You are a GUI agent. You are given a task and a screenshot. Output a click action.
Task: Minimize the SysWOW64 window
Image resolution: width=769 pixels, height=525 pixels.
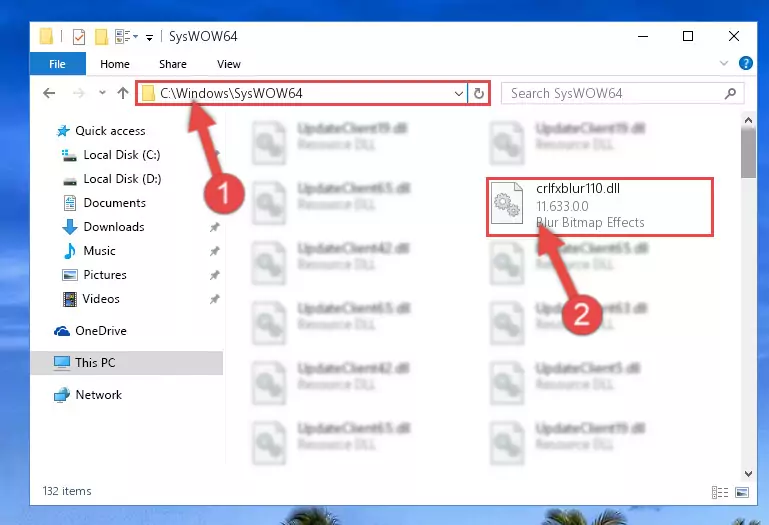[x=643, y=36]
